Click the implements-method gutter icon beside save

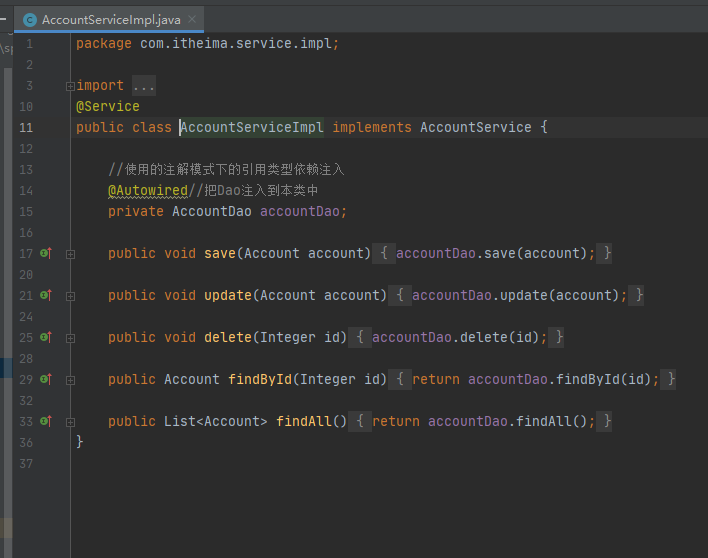click(45, 254)
